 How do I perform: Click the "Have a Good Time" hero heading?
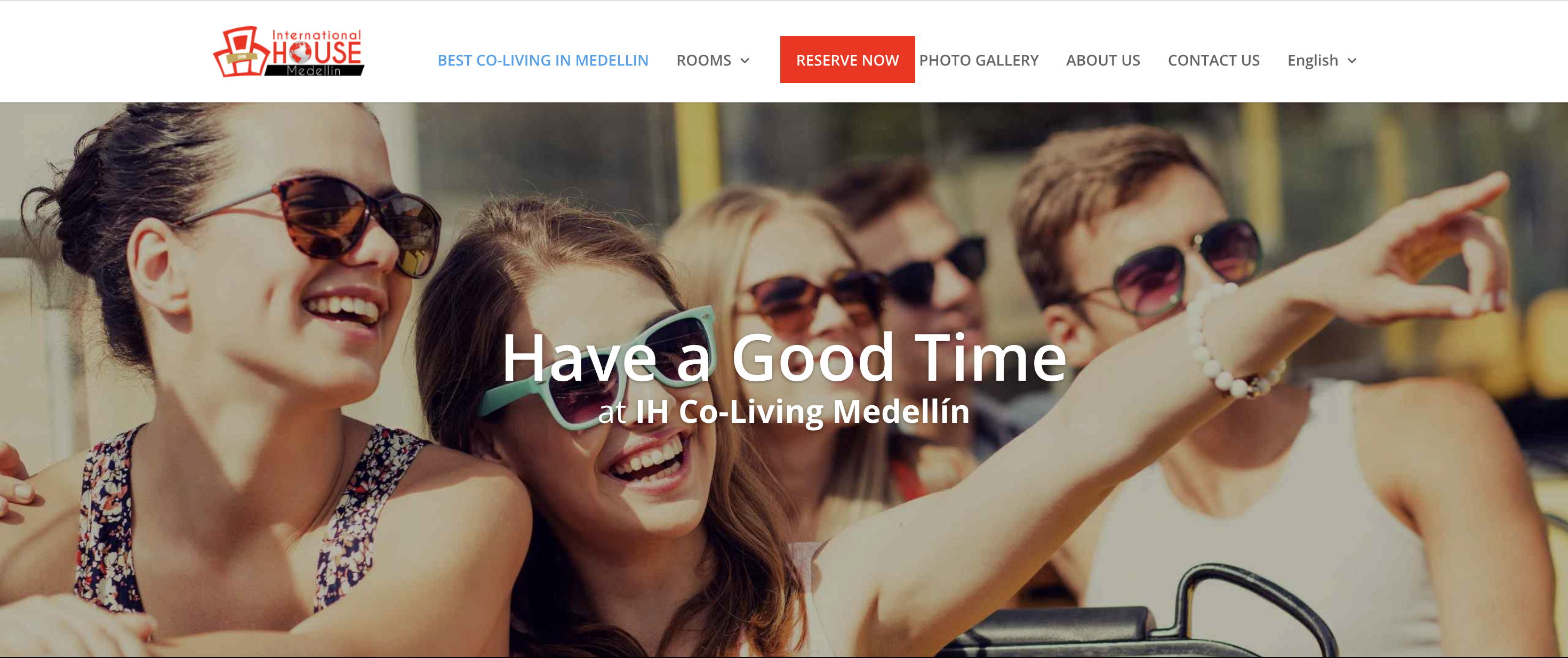tap(784, 358)
